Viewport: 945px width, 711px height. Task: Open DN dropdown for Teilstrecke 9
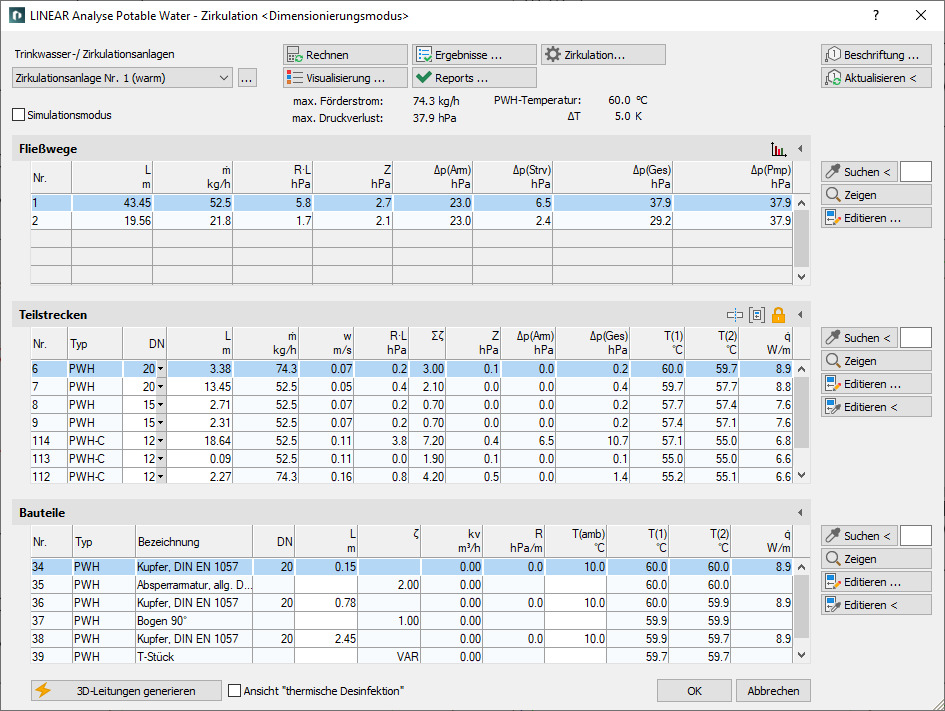(161, 423)
